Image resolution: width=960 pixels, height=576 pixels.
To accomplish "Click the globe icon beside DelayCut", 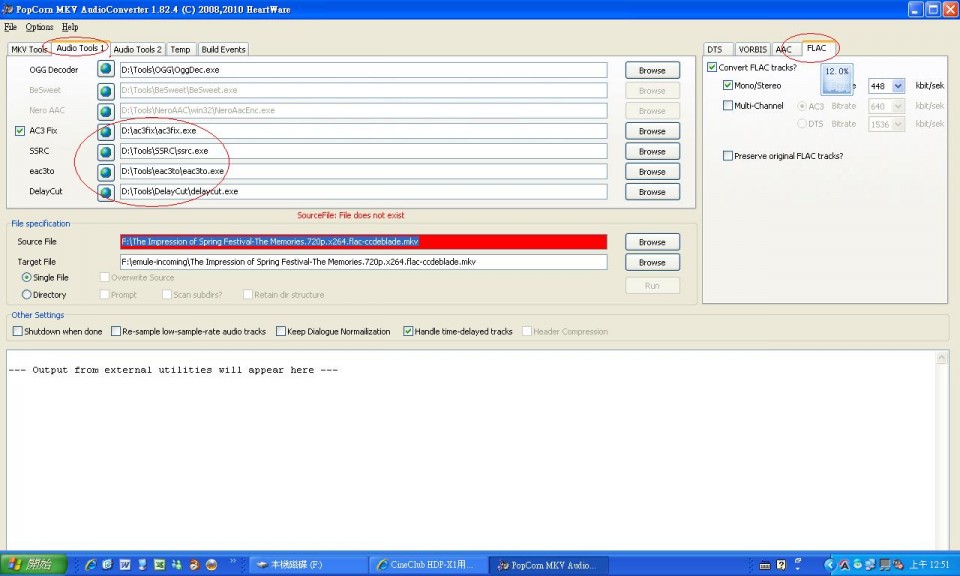I will 106,192.
